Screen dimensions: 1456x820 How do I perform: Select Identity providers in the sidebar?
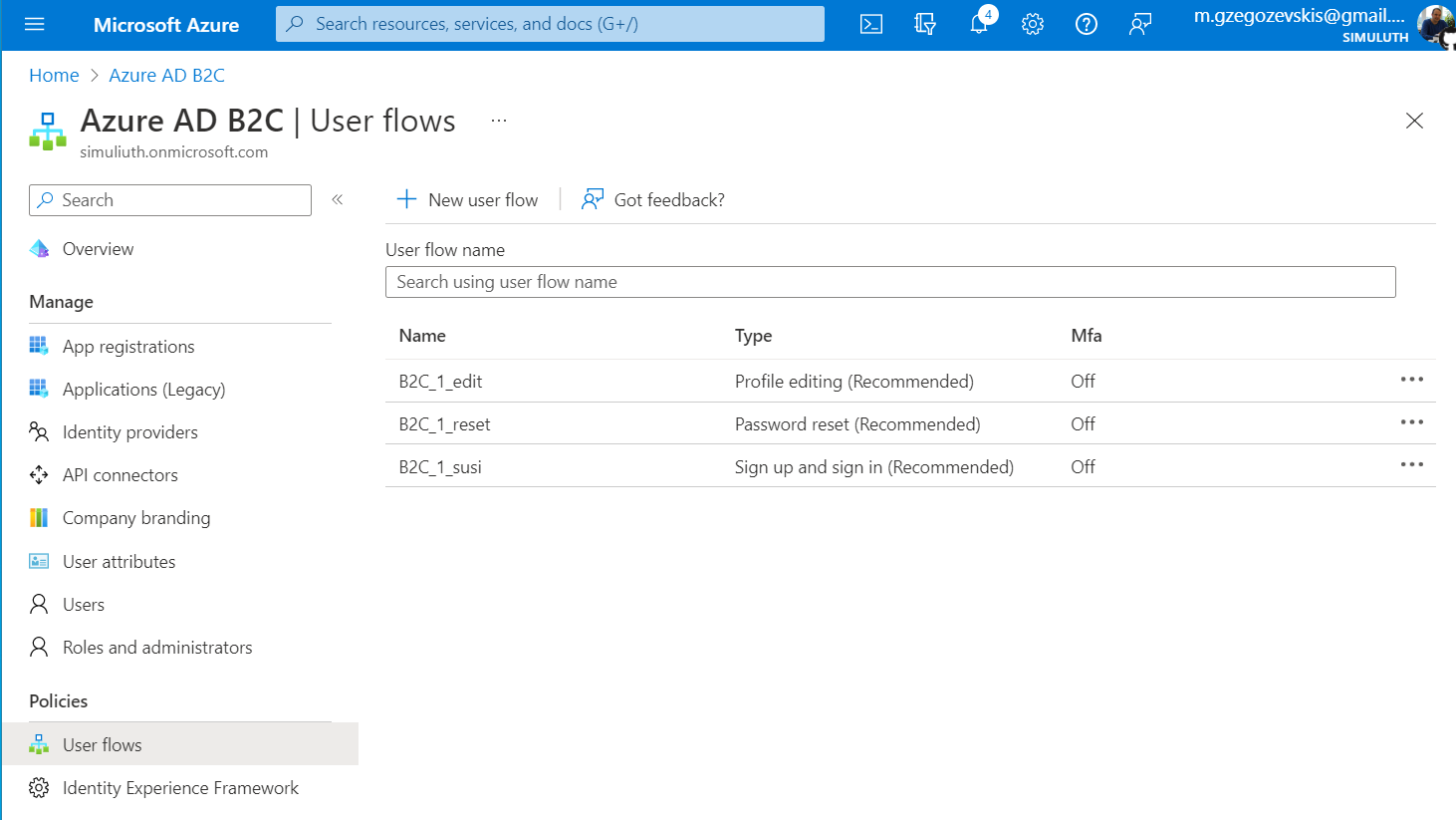pyautogui.click(x=129, y=431)
